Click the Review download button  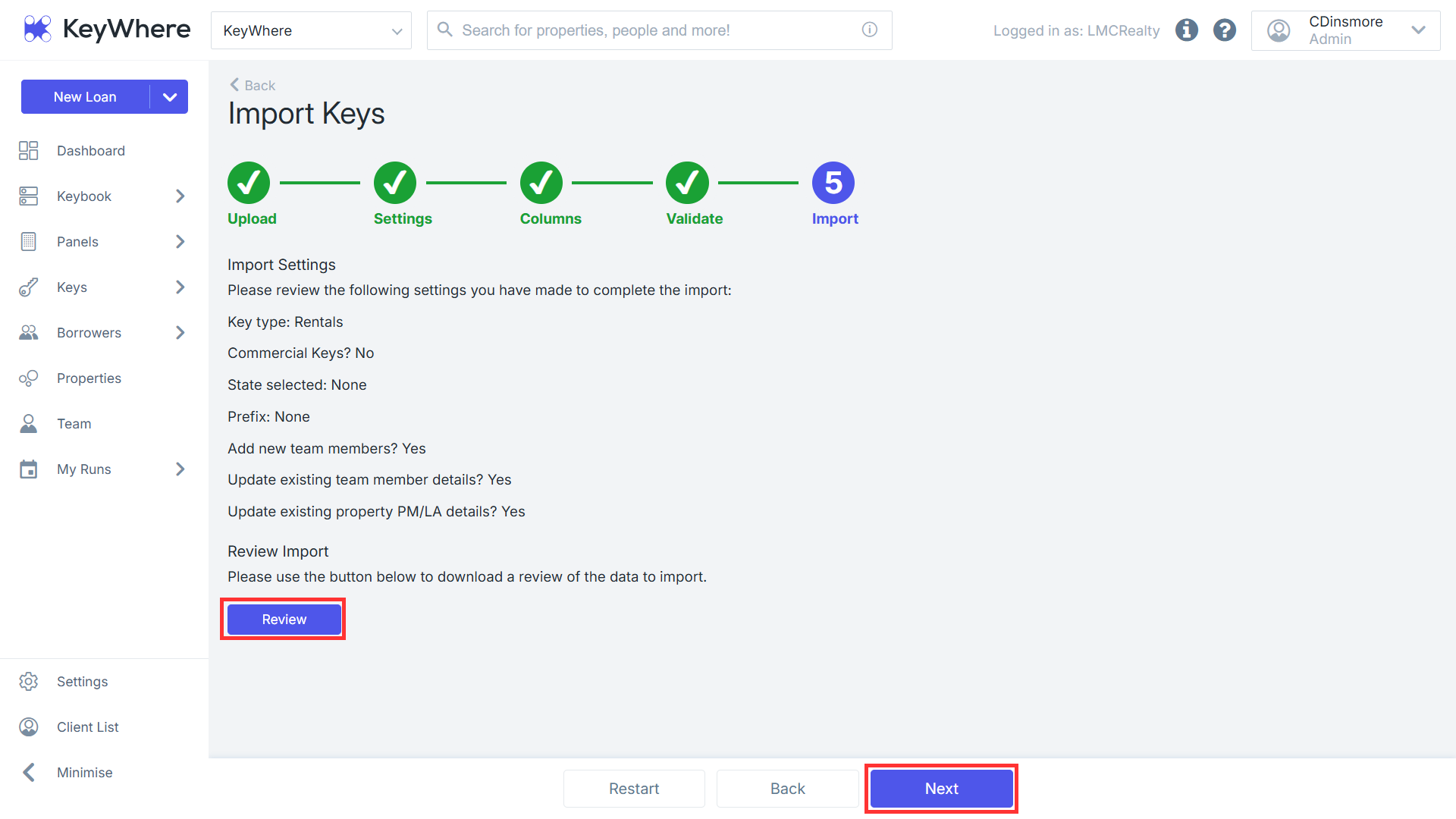coord(284,620)
